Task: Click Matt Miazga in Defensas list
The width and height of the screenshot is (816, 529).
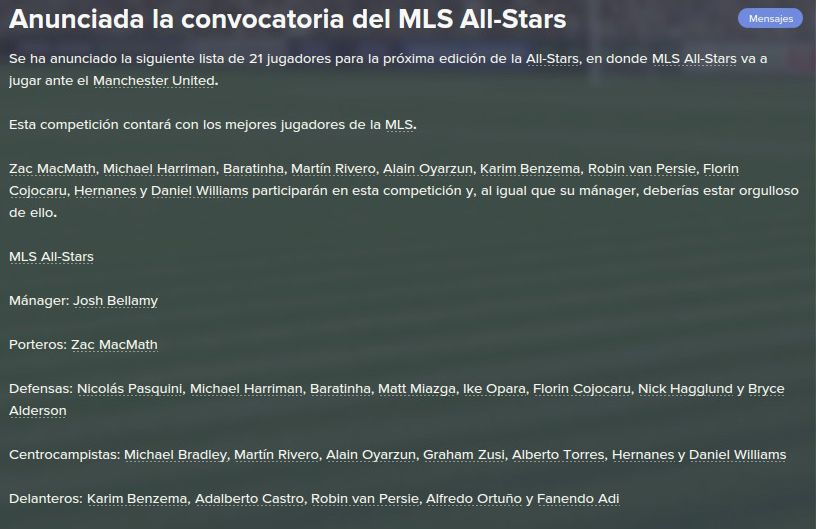Action: point(417,389)
